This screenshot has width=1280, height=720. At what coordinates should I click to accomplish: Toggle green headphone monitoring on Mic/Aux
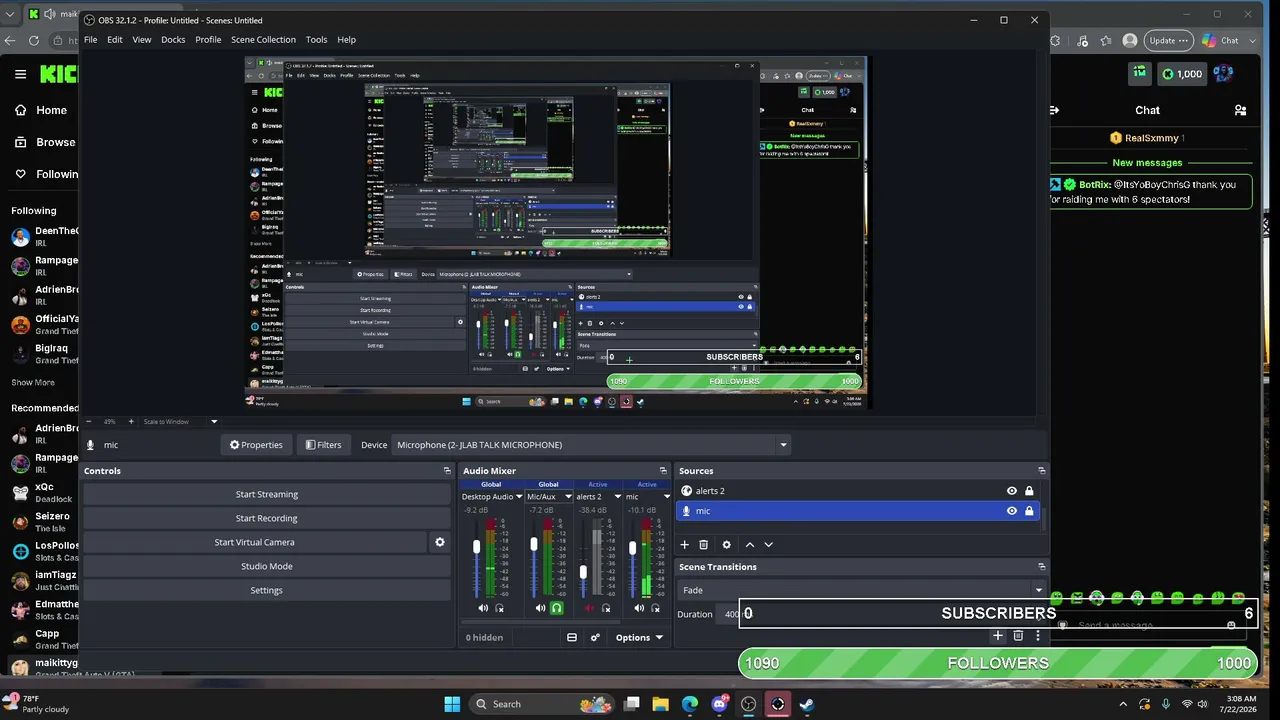[x=557, y=608]
